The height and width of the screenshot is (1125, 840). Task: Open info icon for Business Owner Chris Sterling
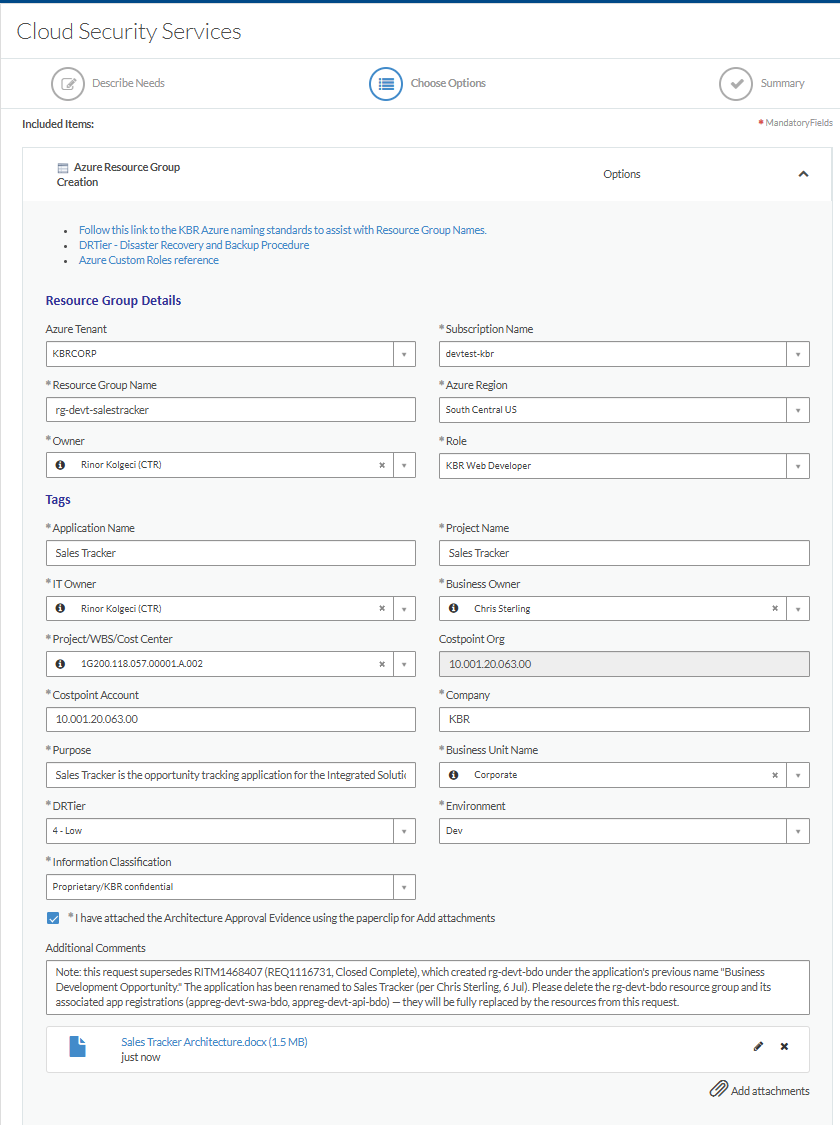[x=454, y=608]
